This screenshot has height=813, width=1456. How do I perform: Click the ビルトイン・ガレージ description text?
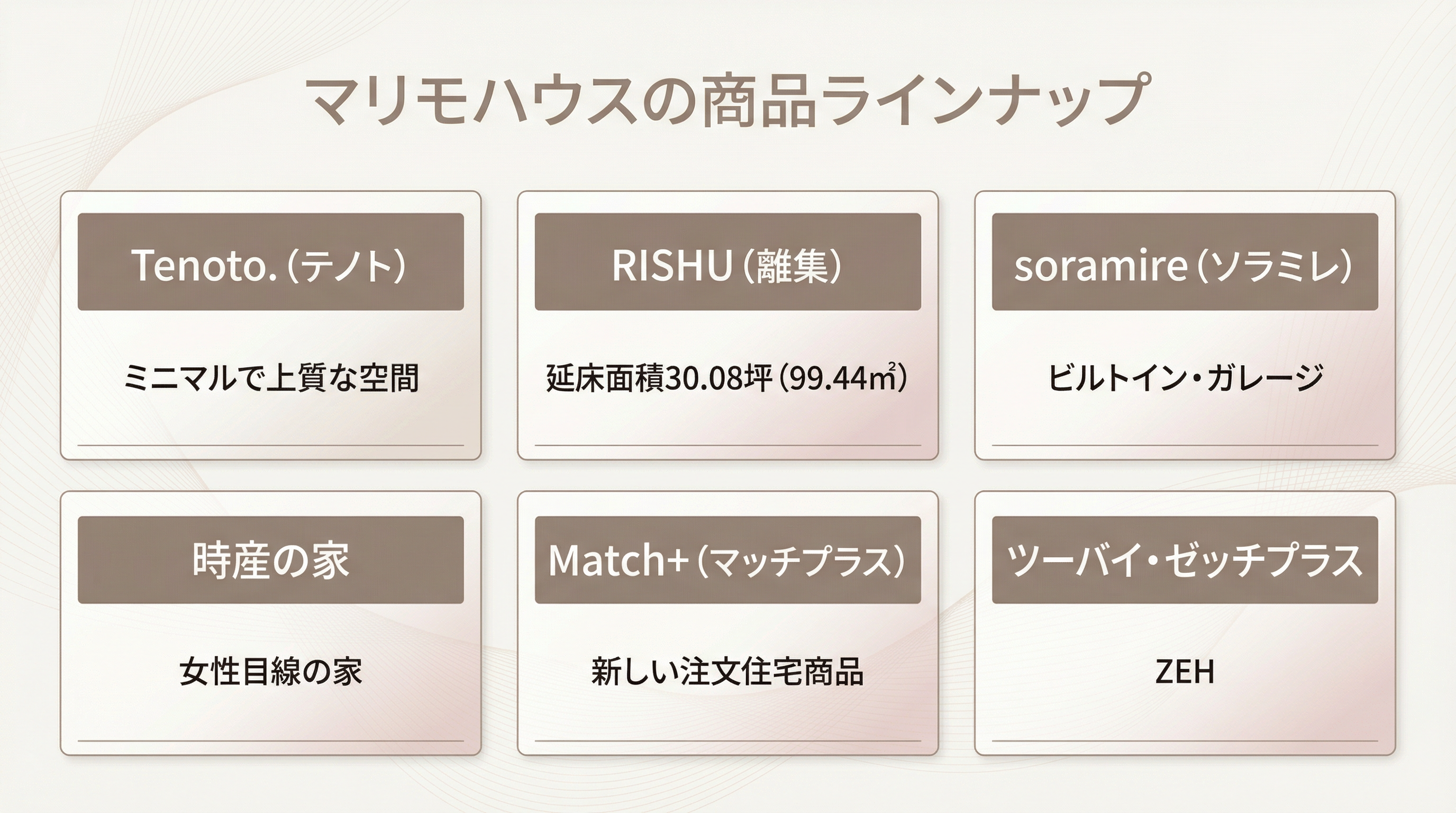pyautogui.click(x=1184, y=378)
